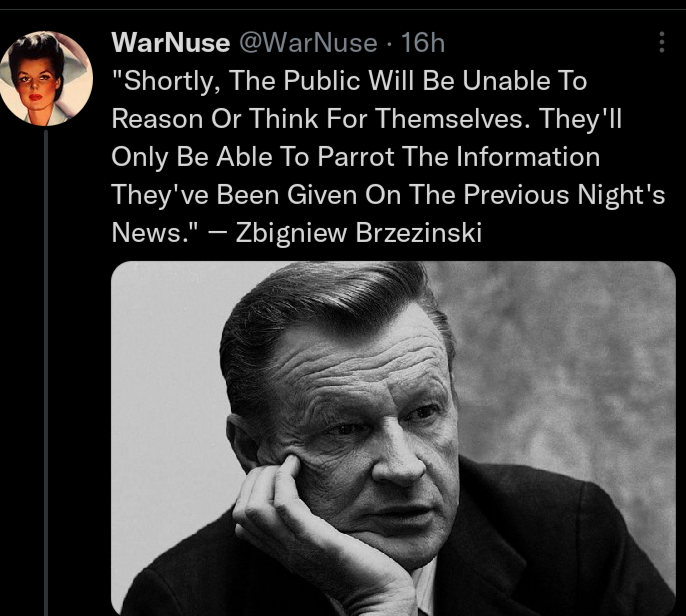The width and height of the screenshot is (686, 616).
Task: Click the tweet's first line starting with "Shortly"
Action: (x=349, y=81)
